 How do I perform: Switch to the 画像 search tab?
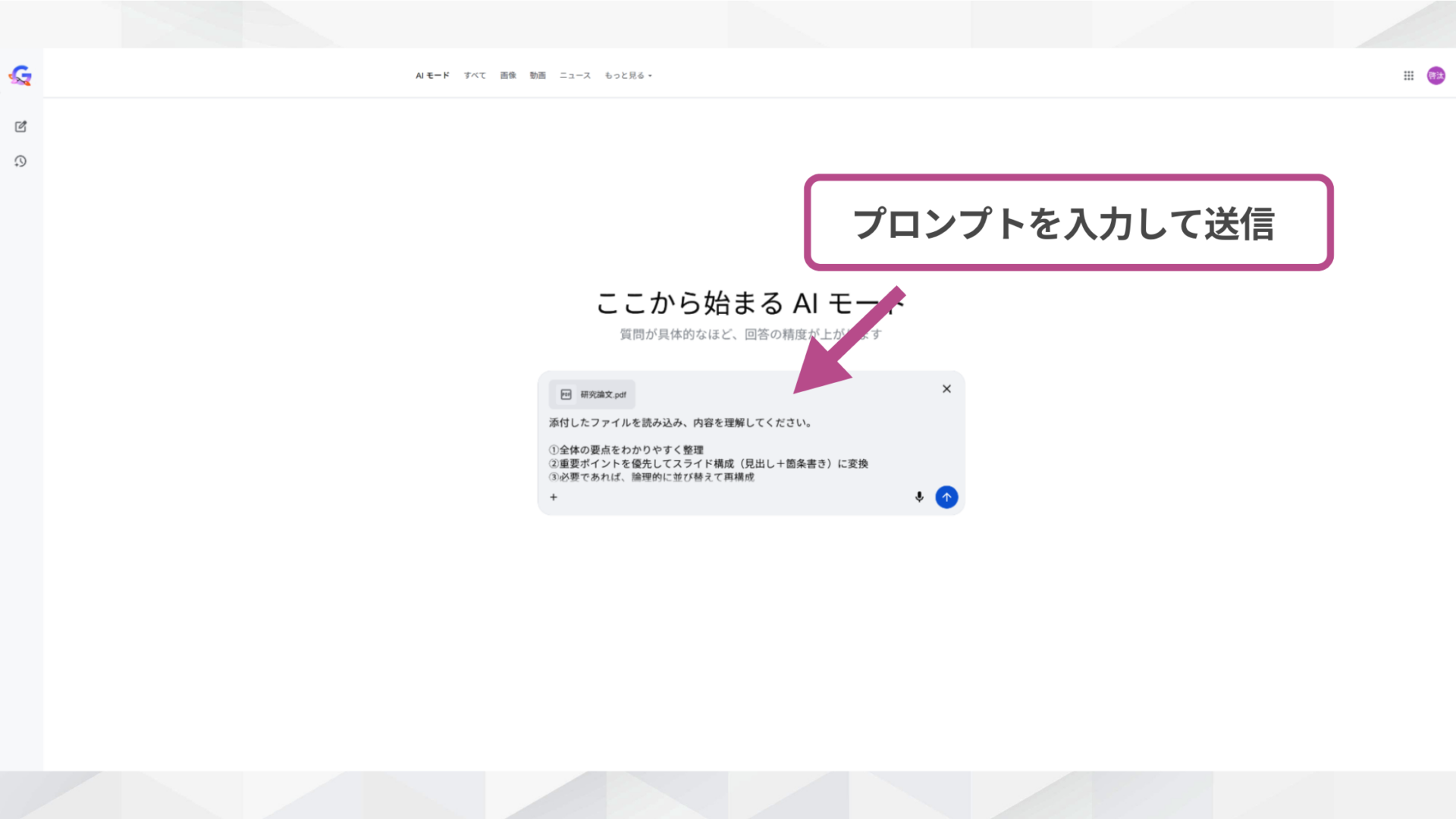tap(507, 75)
